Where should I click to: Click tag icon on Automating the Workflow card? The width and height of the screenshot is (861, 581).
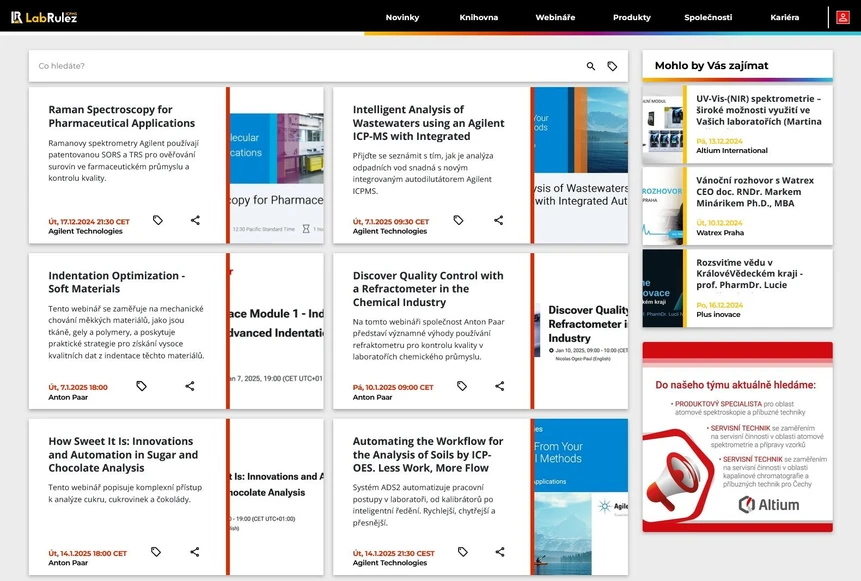(463, 552)
